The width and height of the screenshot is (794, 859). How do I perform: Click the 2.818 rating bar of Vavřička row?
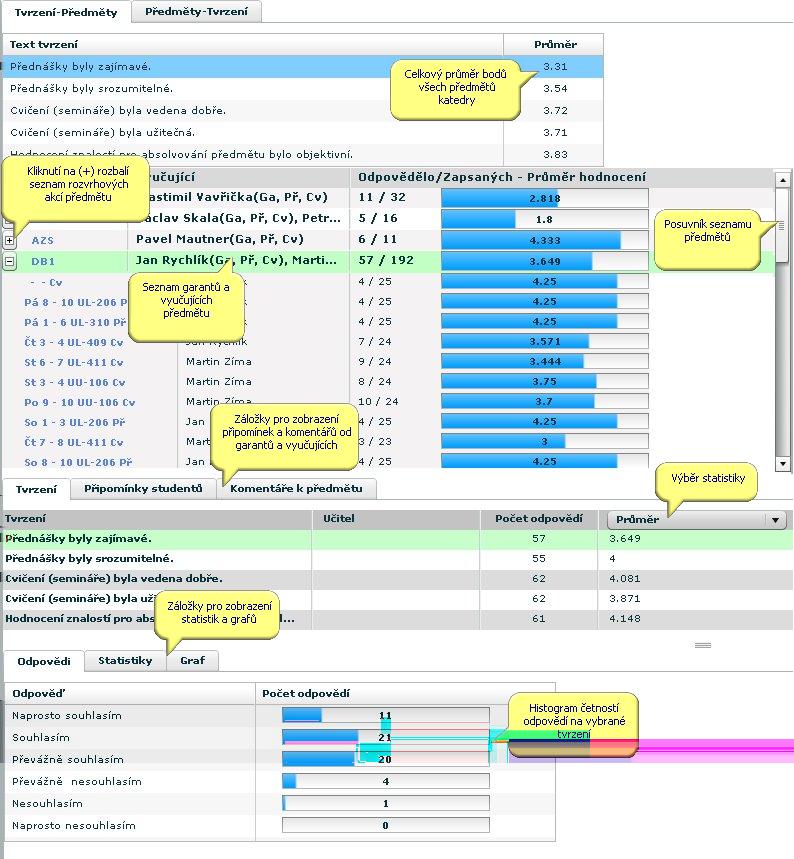545,198
